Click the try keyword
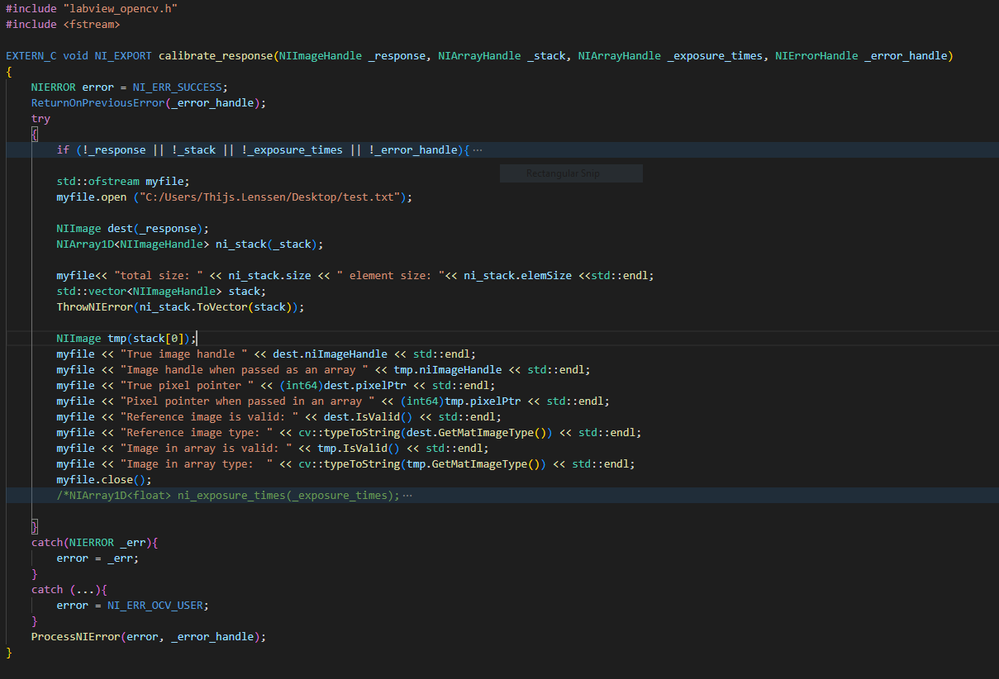The height and width of the screenshot is (679, 999). click(41, 118)
